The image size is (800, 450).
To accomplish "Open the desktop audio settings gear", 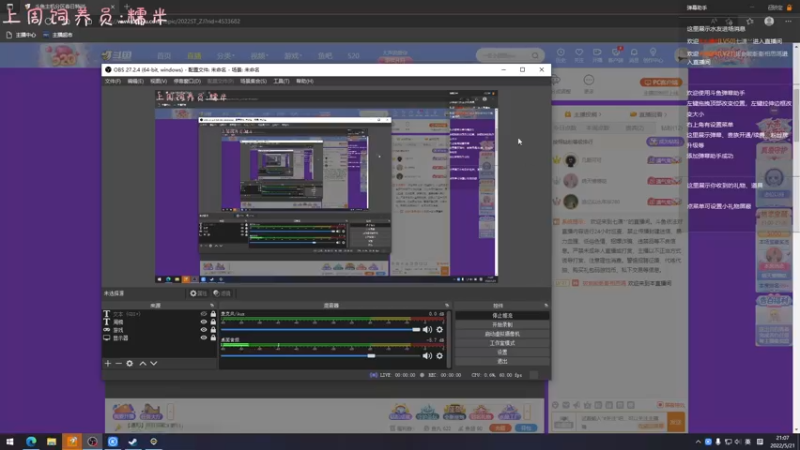I will coord(439,356).
